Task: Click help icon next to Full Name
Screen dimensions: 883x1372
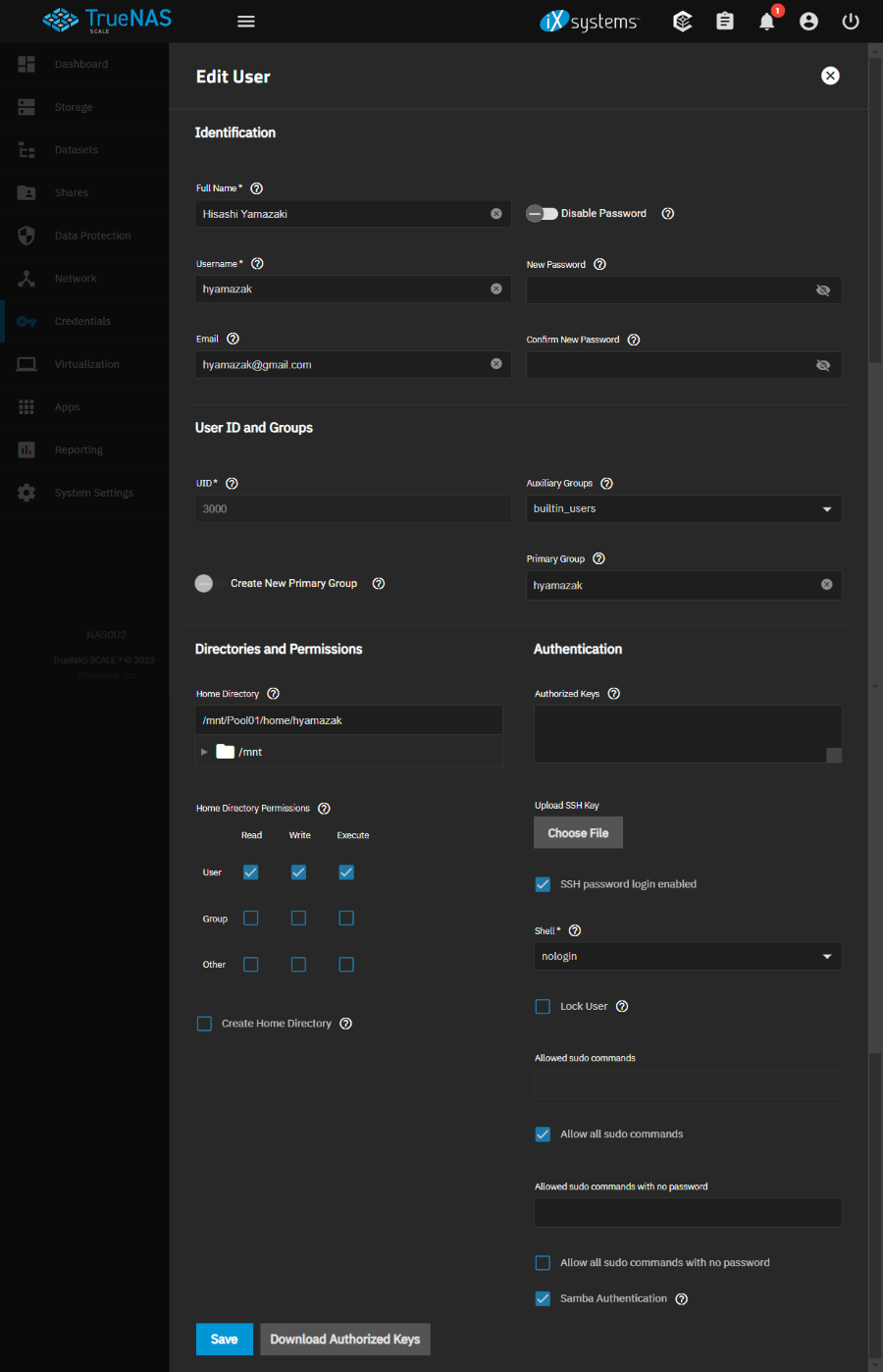Action: [257, 188]
